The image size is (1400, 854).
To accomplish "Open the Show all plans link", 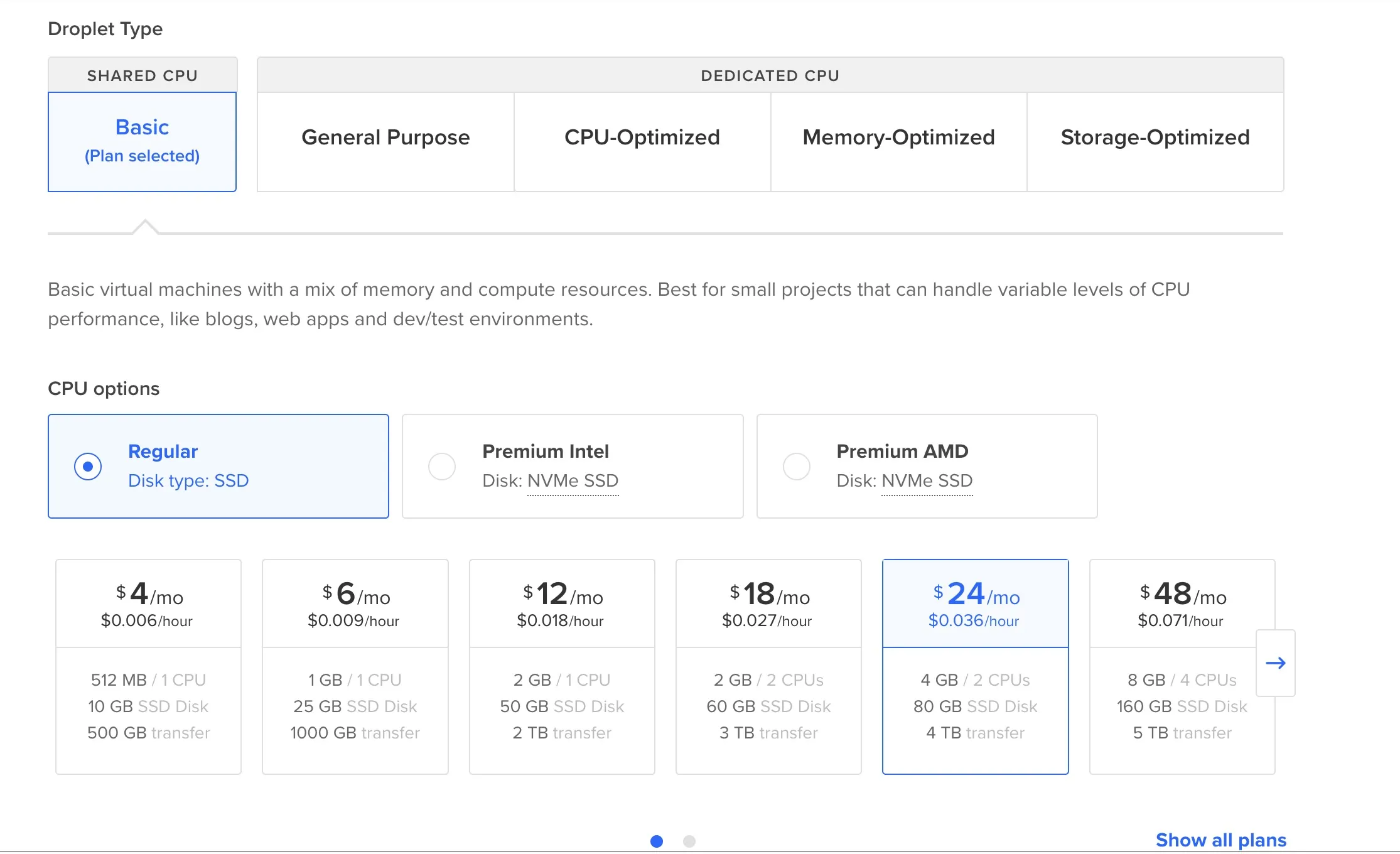I will click(x=1221, y=840).
